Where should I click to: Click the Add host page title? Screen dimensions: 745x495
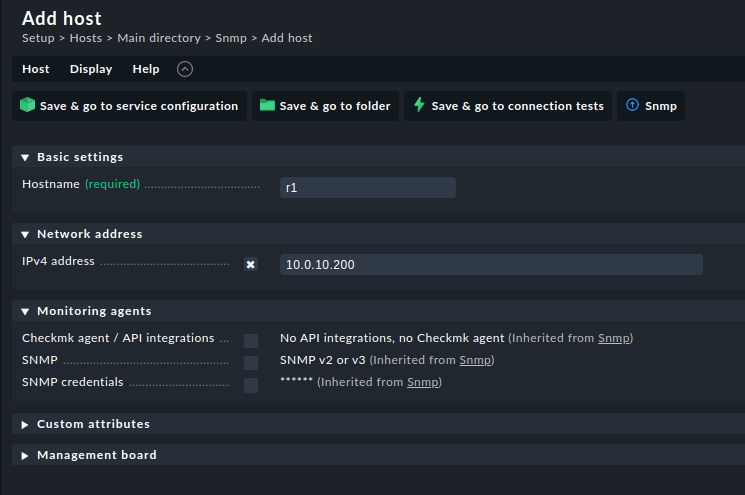tap(62, 19)
